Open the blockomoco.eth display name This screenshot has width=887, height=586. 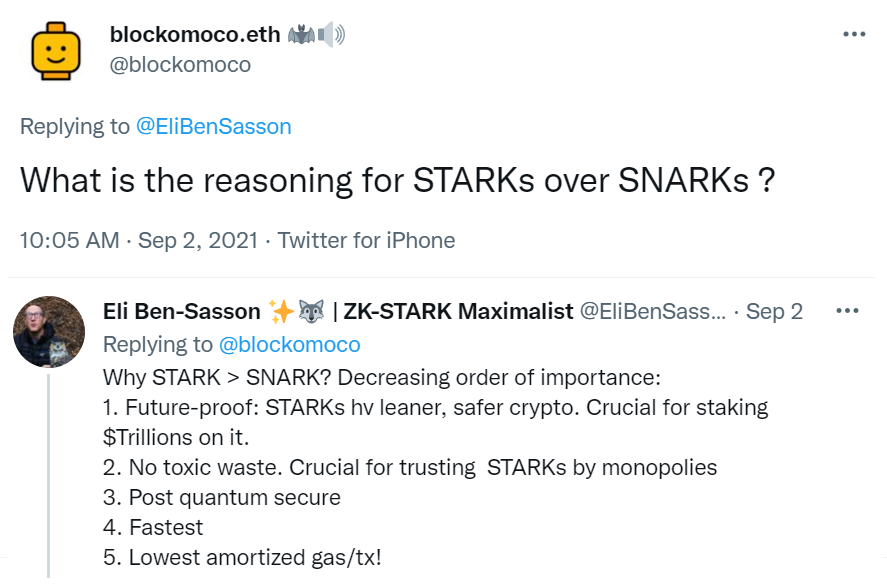click(x=195, y=35)
